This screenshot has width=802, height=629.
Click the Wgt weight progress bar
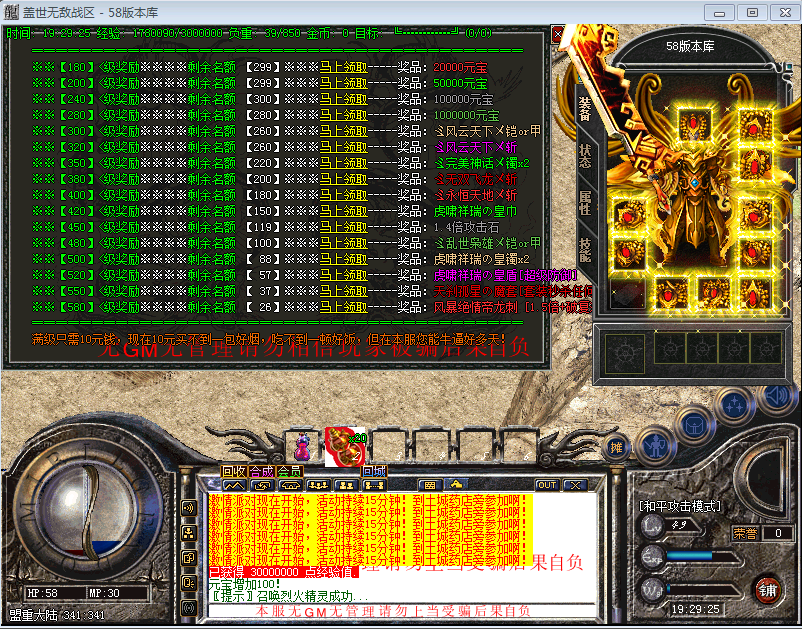704,590
